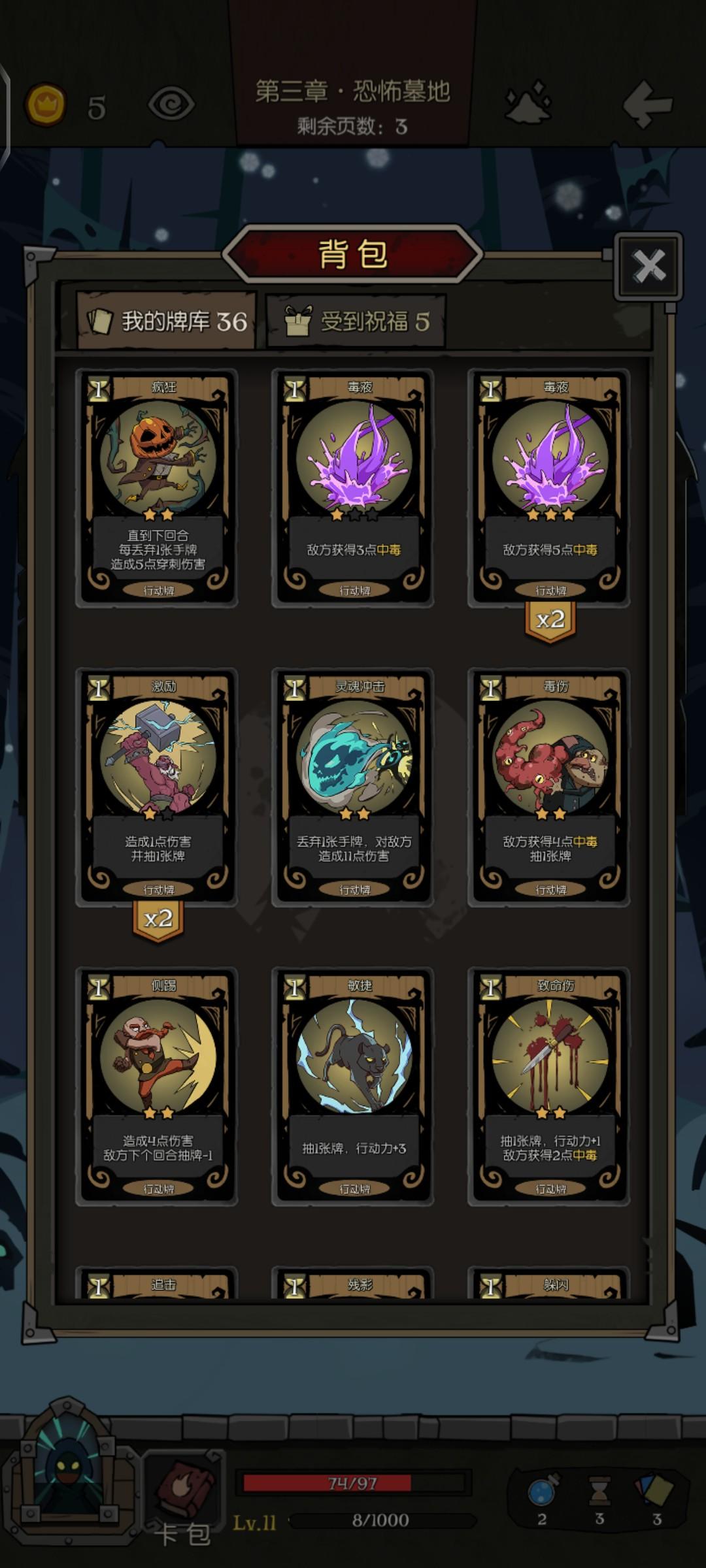Select the 疯狂 pumpkin card
706x1568 pixels.
[x=157, y=488]
